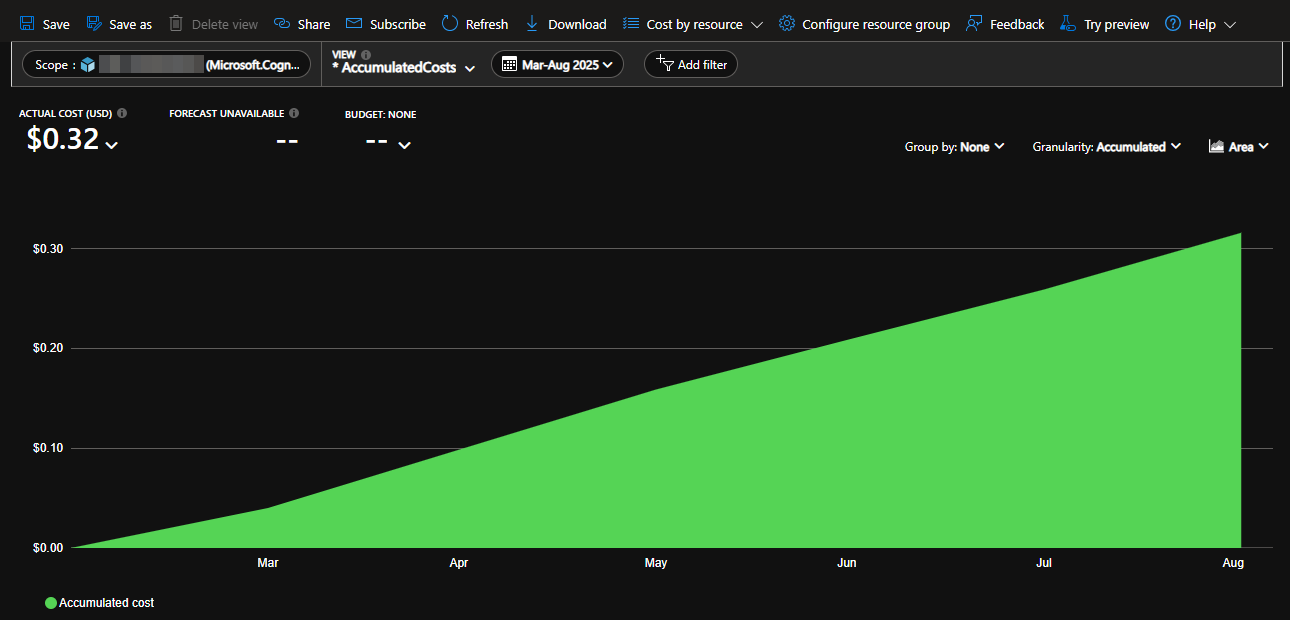Click the Scope selector pill
The height and width of the screenshot is (620, 1290).
point(166,64)
